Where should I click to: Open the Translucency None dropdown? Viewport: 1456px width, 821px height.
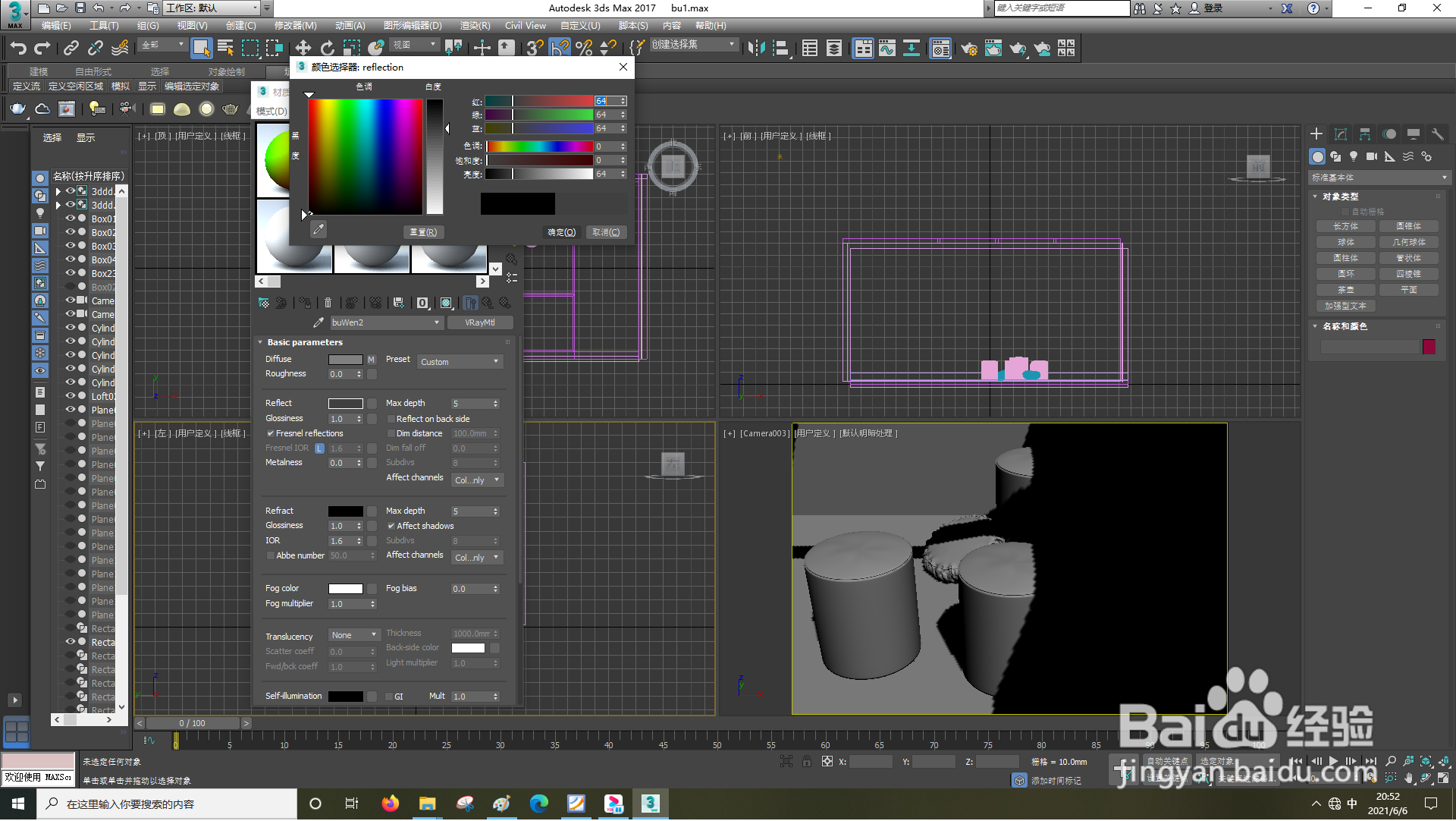coord(354,636)
